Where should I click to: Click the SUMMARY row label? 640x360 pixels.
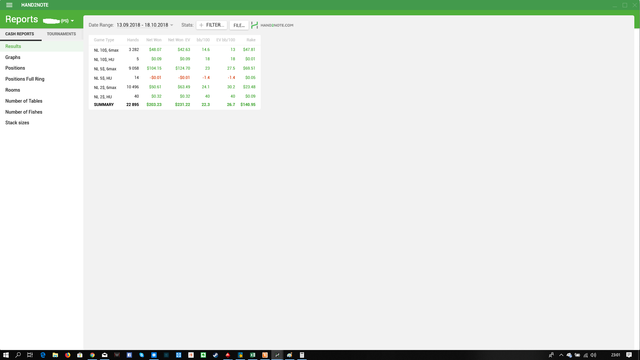pos(104,105)
